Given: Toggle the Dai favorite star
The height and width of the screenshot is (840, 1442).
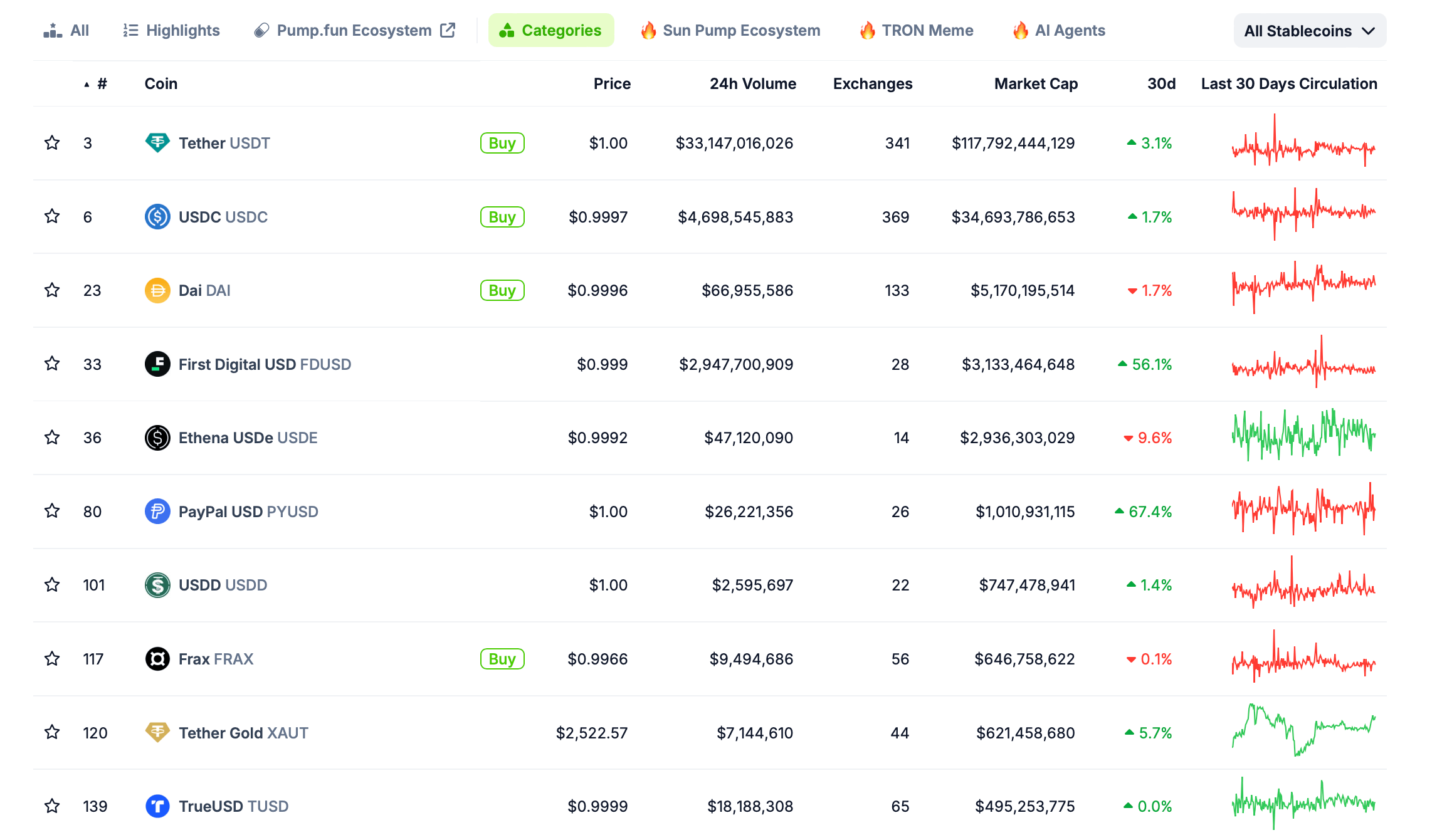Looking at the screenshot, I should [52, 290].
